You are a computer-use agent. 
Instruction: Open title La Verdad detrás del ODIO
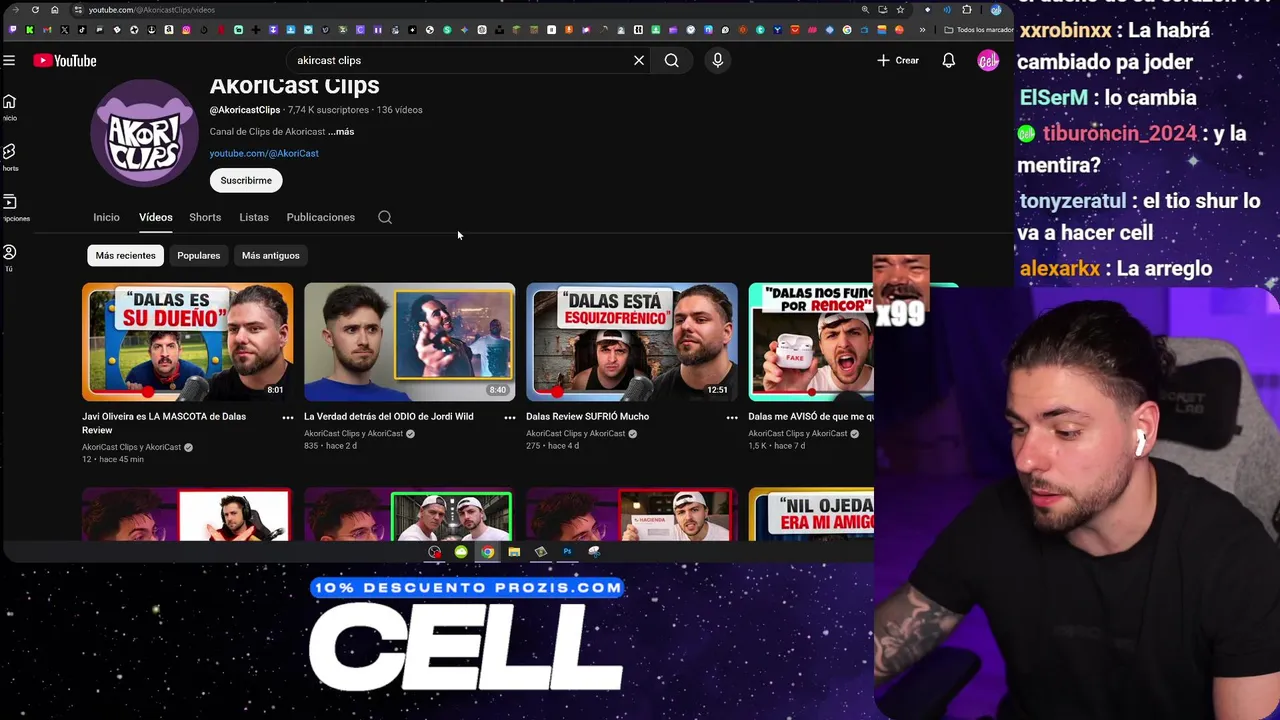(x=389, y=417)
